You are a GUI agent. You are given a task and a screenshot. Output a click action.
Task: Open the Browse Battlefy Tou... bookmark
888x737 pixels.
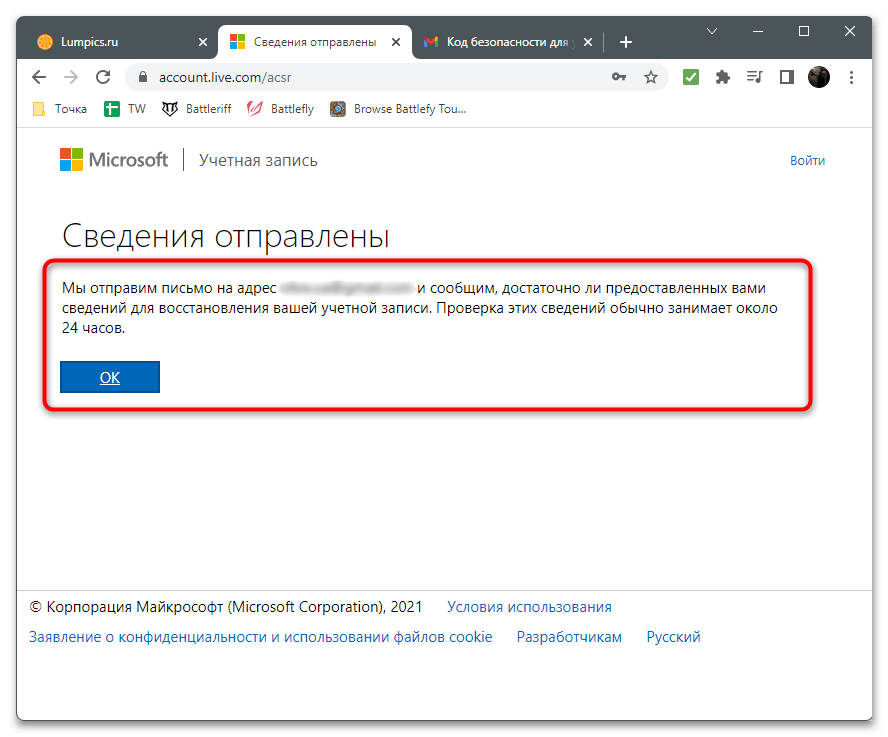[398, 109]
